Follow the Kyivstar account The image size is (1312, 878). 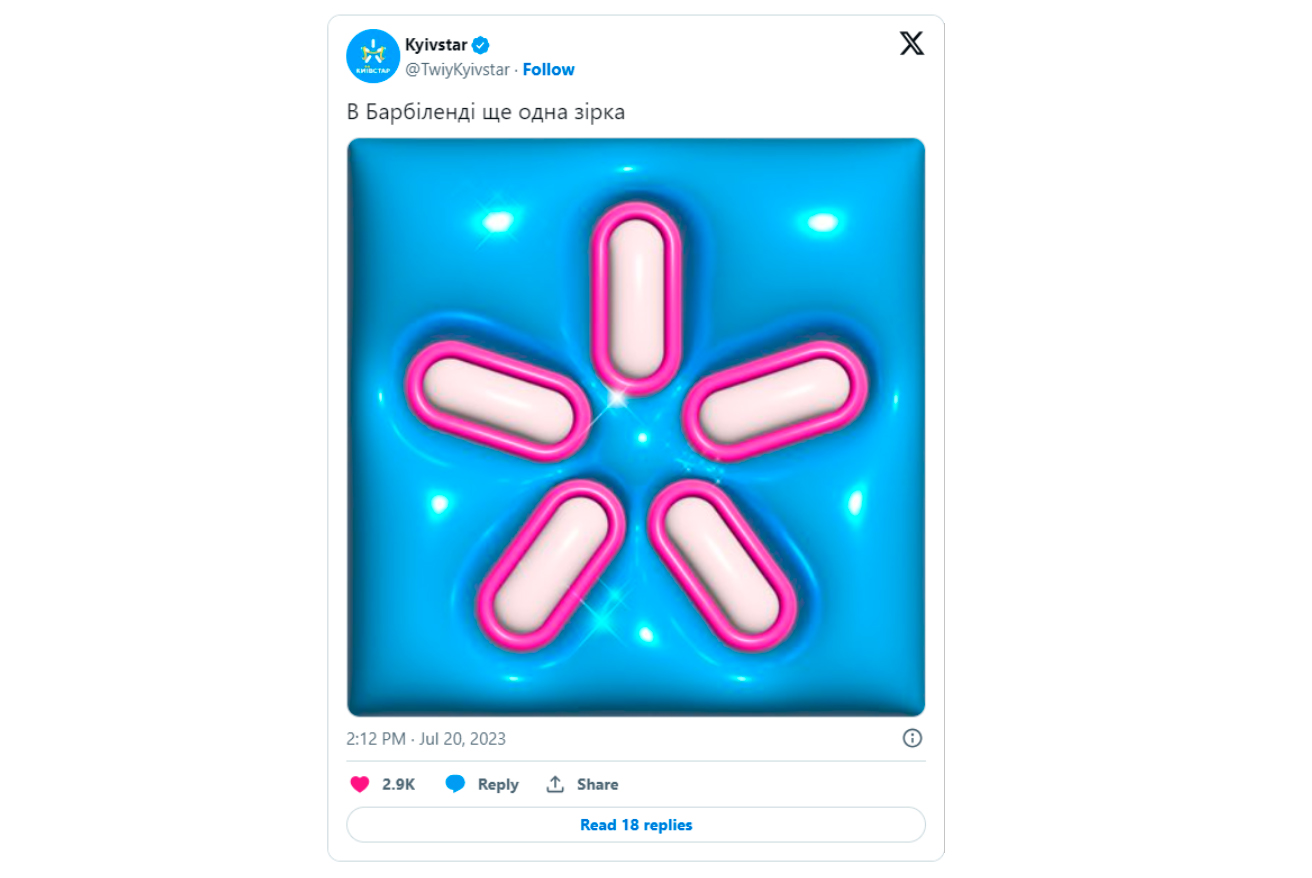point(548,69)
